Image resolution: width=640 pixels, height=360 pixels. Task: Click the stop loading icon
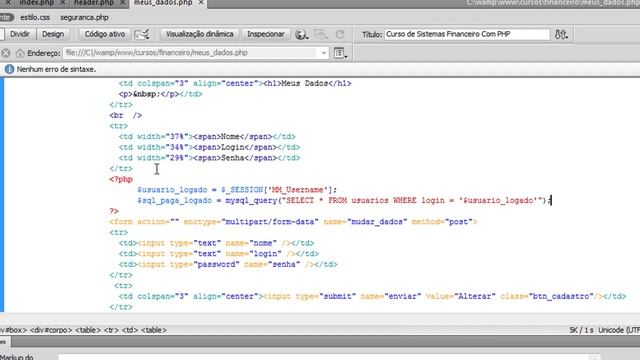6,53
